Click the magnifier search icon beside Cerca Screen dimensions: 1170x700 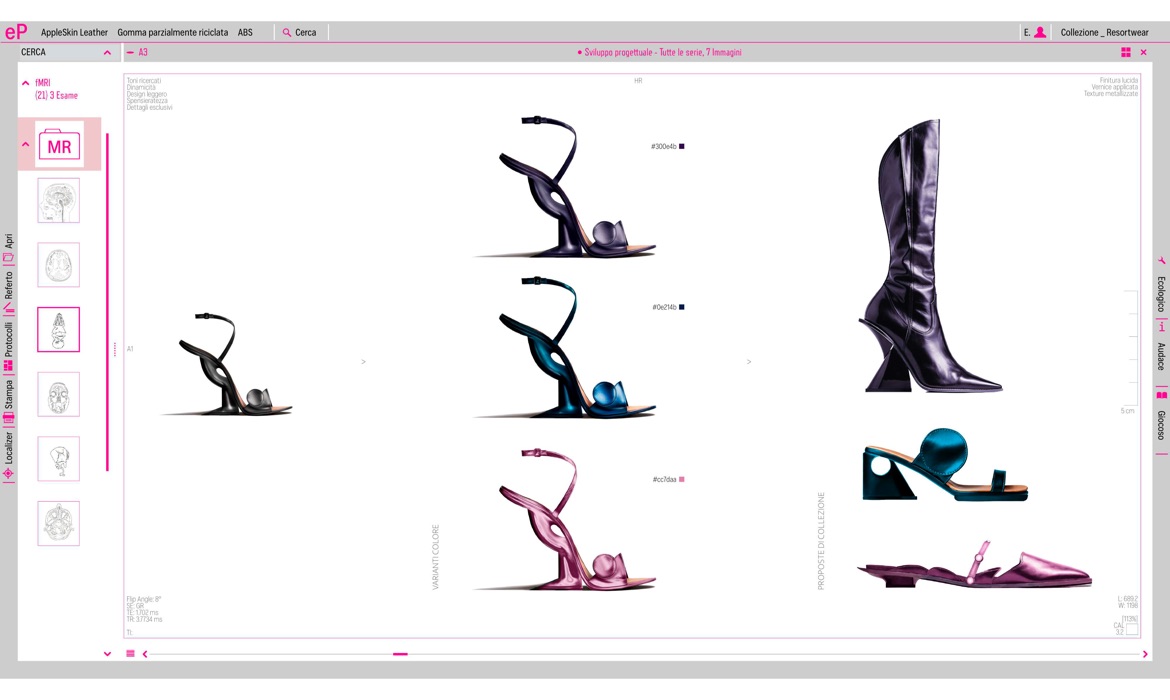click(x=287, y=33)
